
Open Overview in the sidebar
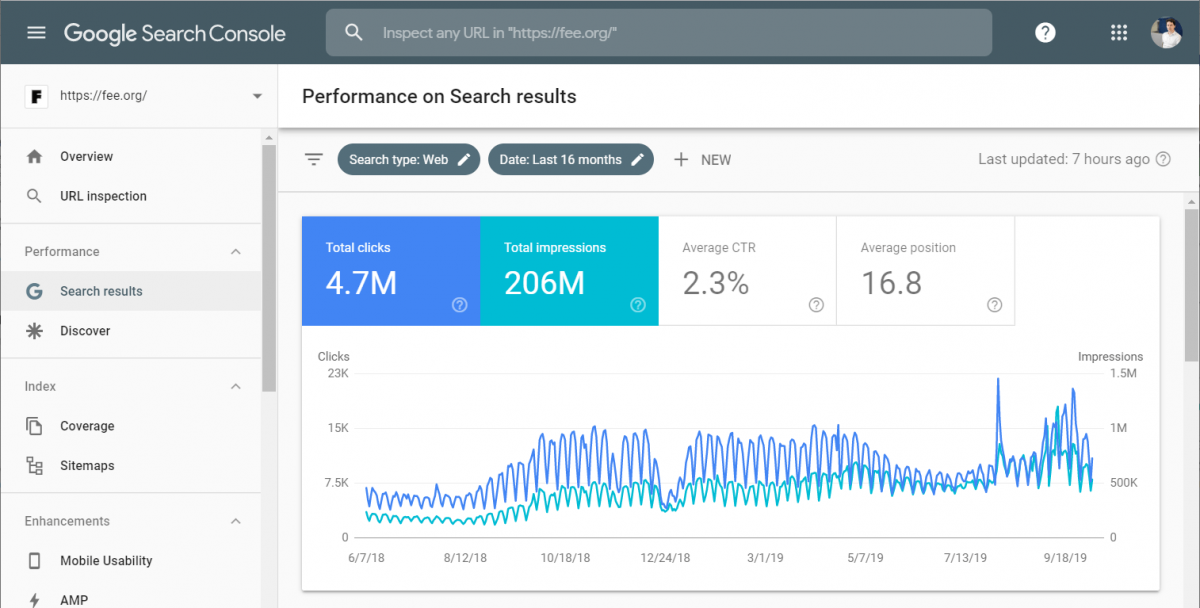point(130,156)
